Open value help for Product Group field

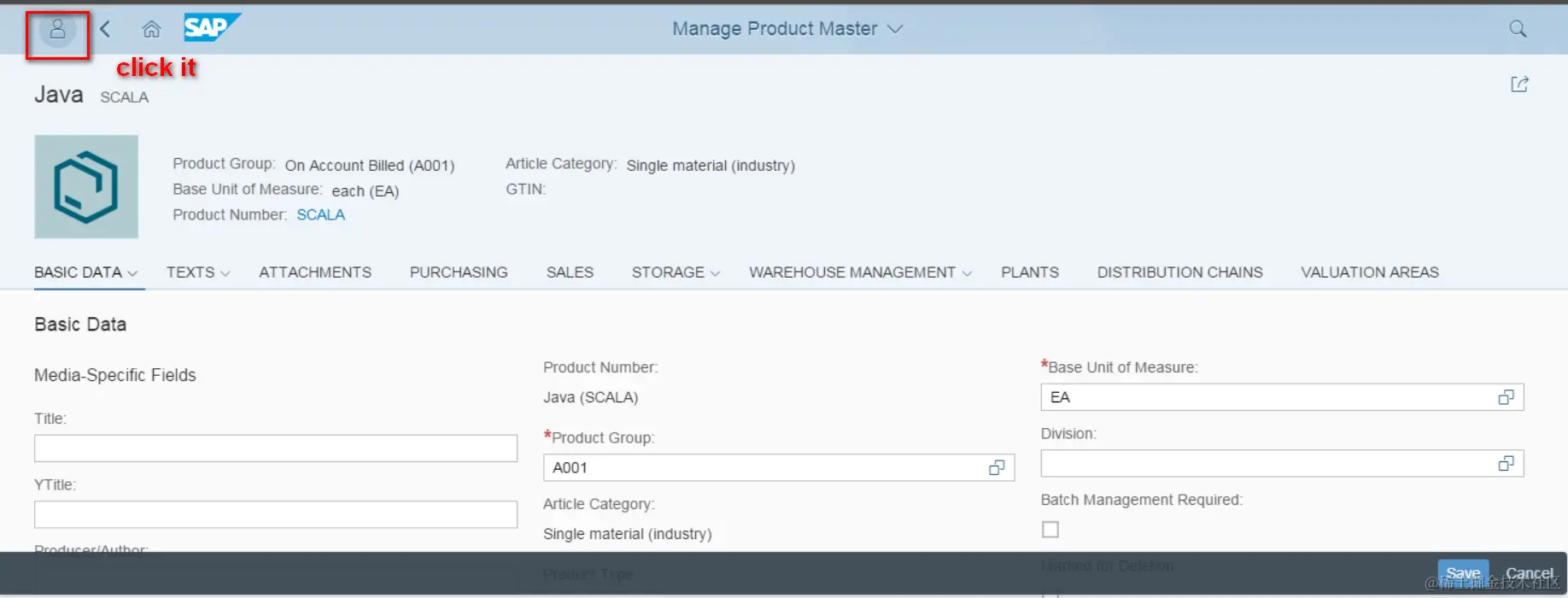pos(996,467)
